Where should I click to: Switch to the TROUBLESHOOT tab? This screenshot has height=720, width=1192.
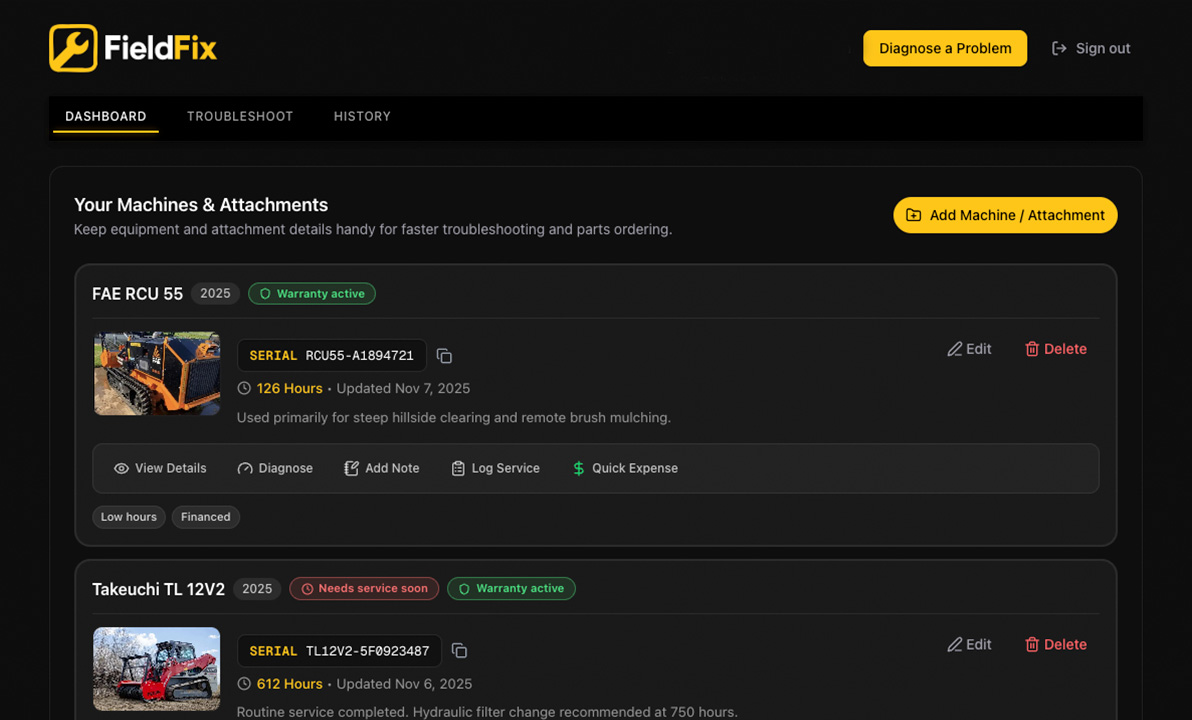click(240, 116)
